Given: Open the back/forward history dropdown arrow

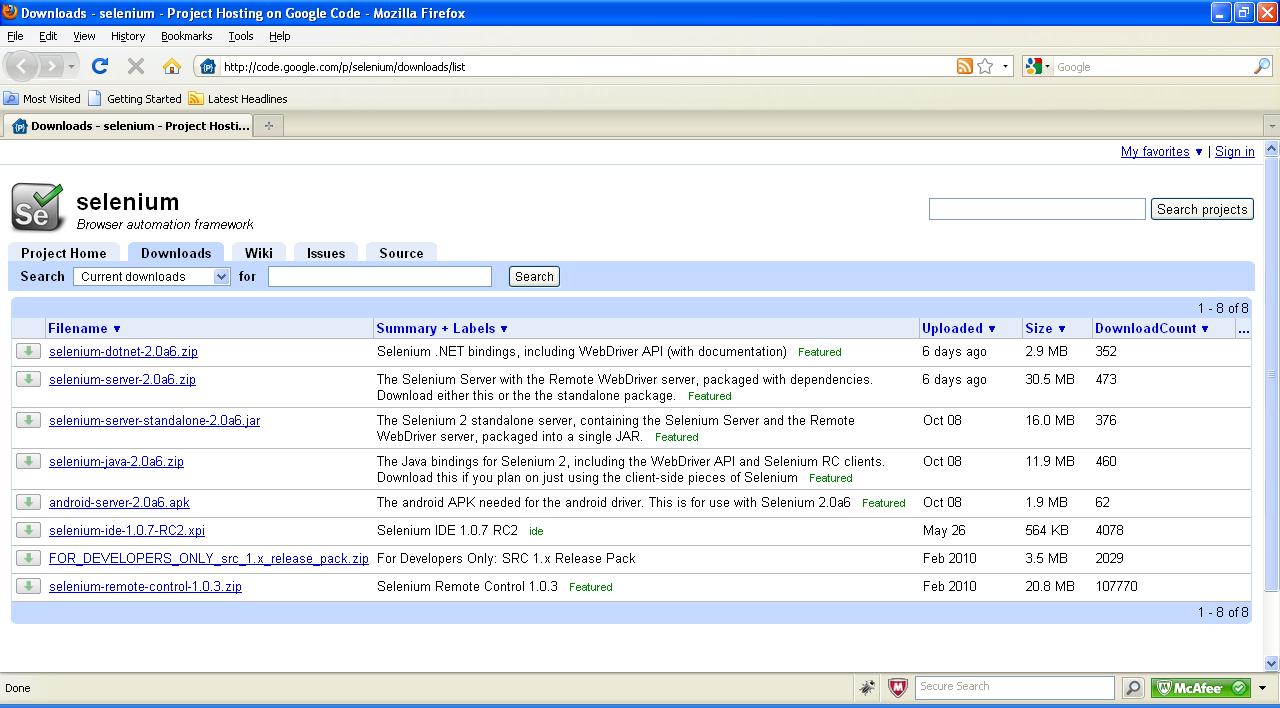Looking at the screenshot, I should [71, 67].
